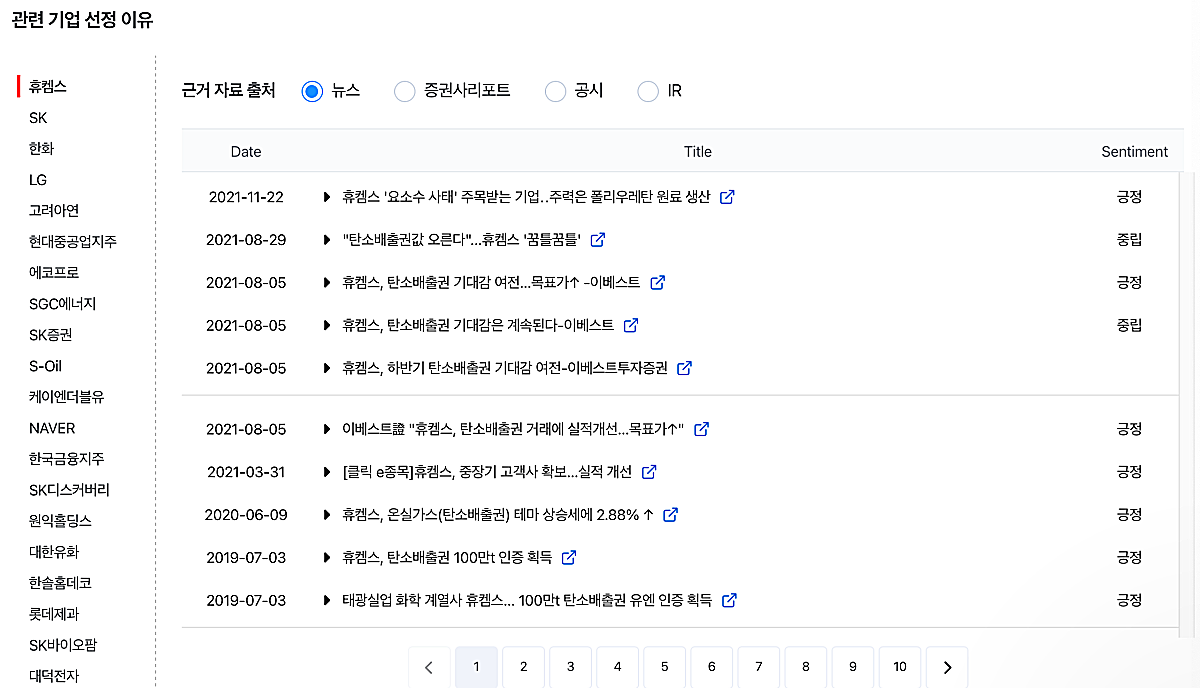1200x688 pixels.
Task: Select 원익홀딩스 in the company list
Action: [60, 521]
